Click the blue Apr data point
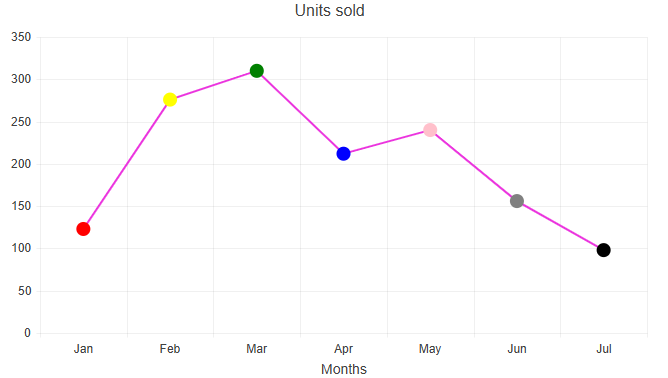Image resolution: width=668 pixels, height=378 pixels. [x=343, y=154]
